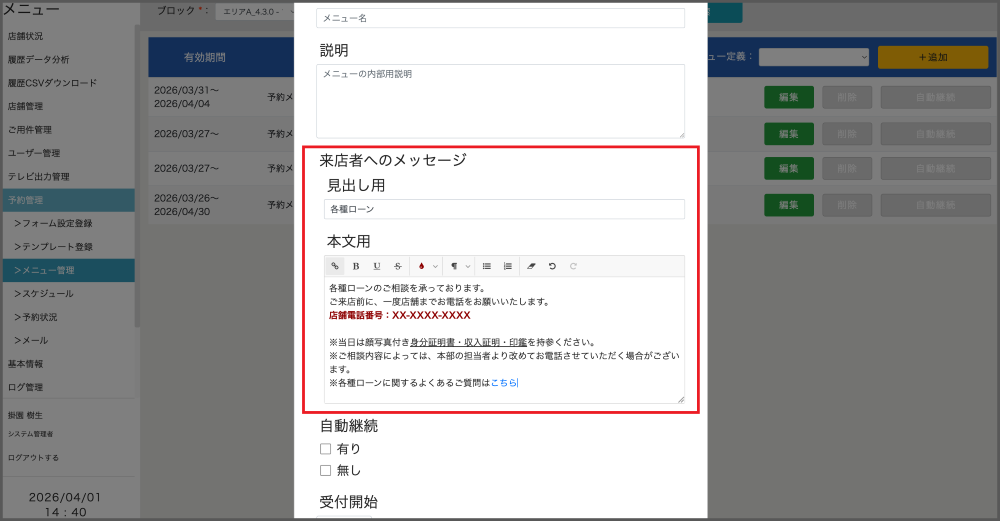Click the 説明 textarea for internal description
1000x521 pixels.
500,101
